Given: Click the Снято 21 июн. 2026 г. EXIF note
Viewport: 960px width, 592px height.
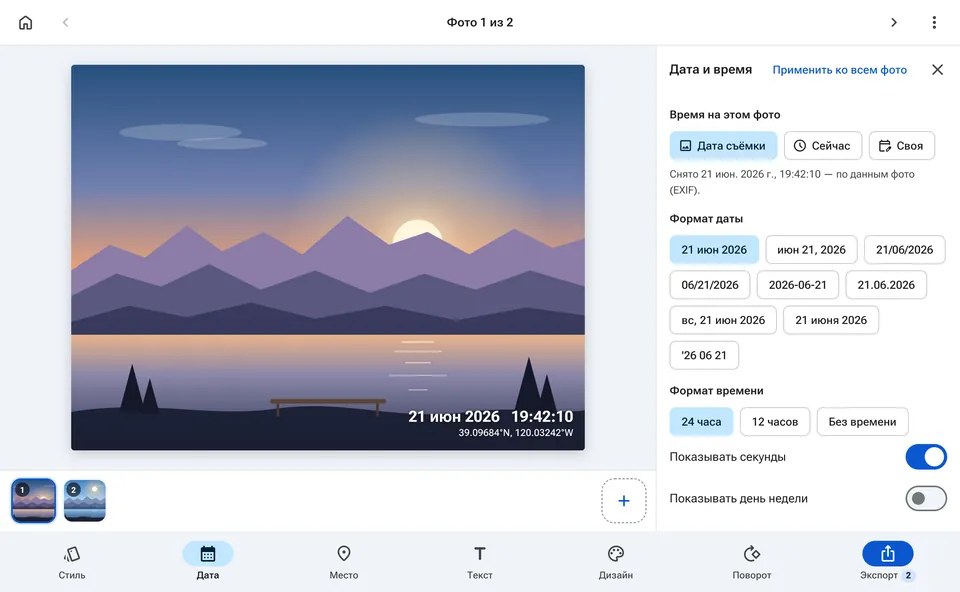Looking at the screenshot, I should (x=792, y=182).
